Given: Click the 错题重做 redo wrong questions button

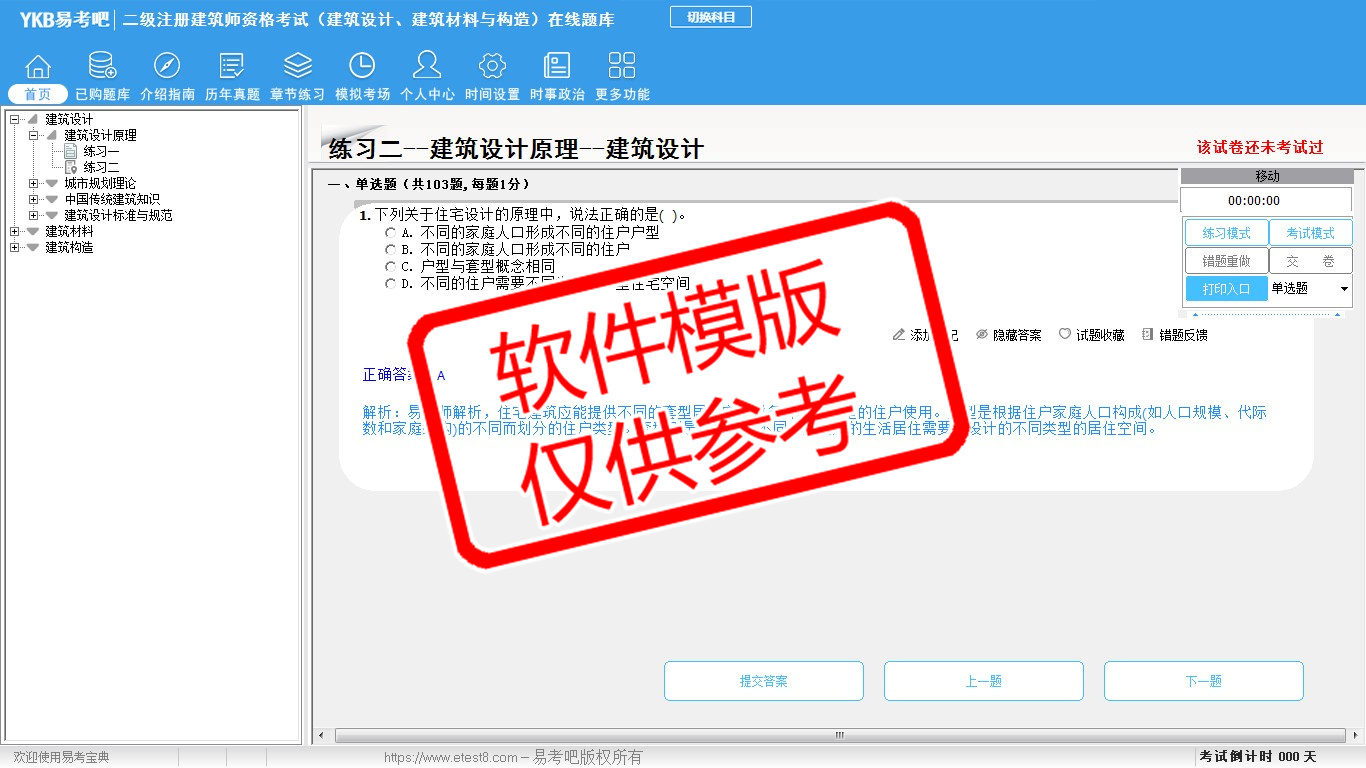Looking at the screenshot, I should point(1227,261).
